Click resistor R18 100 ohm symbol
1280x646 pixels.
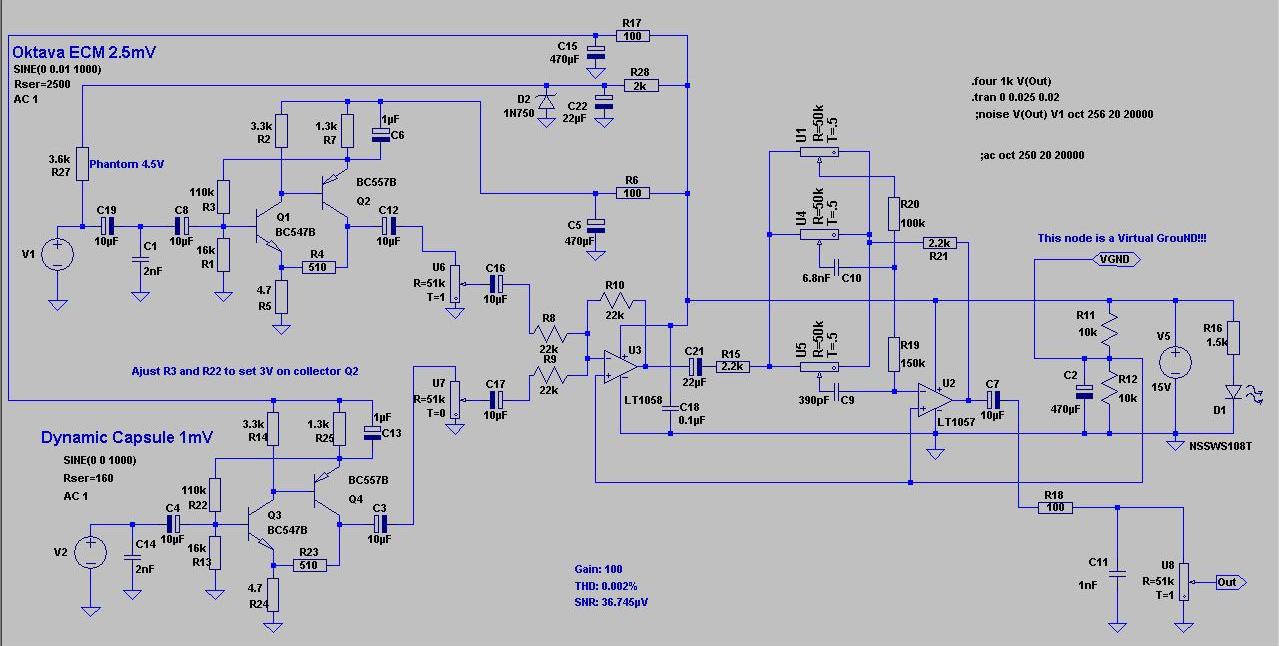(x=1053, y=507)
